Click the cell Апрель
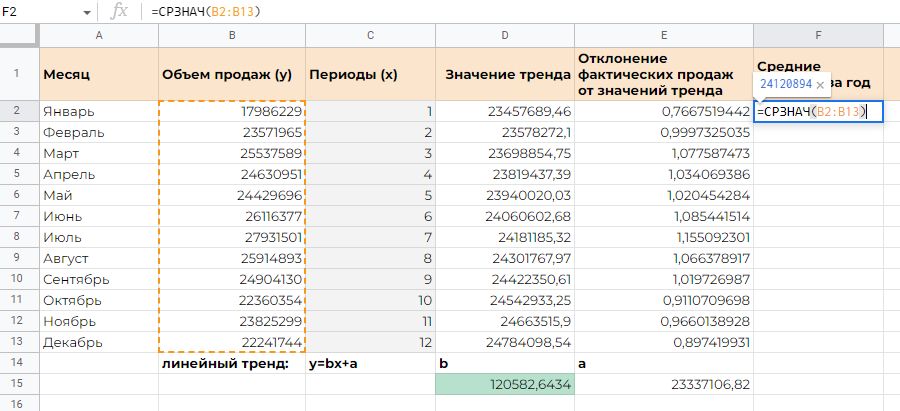This screenshot has width=900, height=411. (99, 174)
